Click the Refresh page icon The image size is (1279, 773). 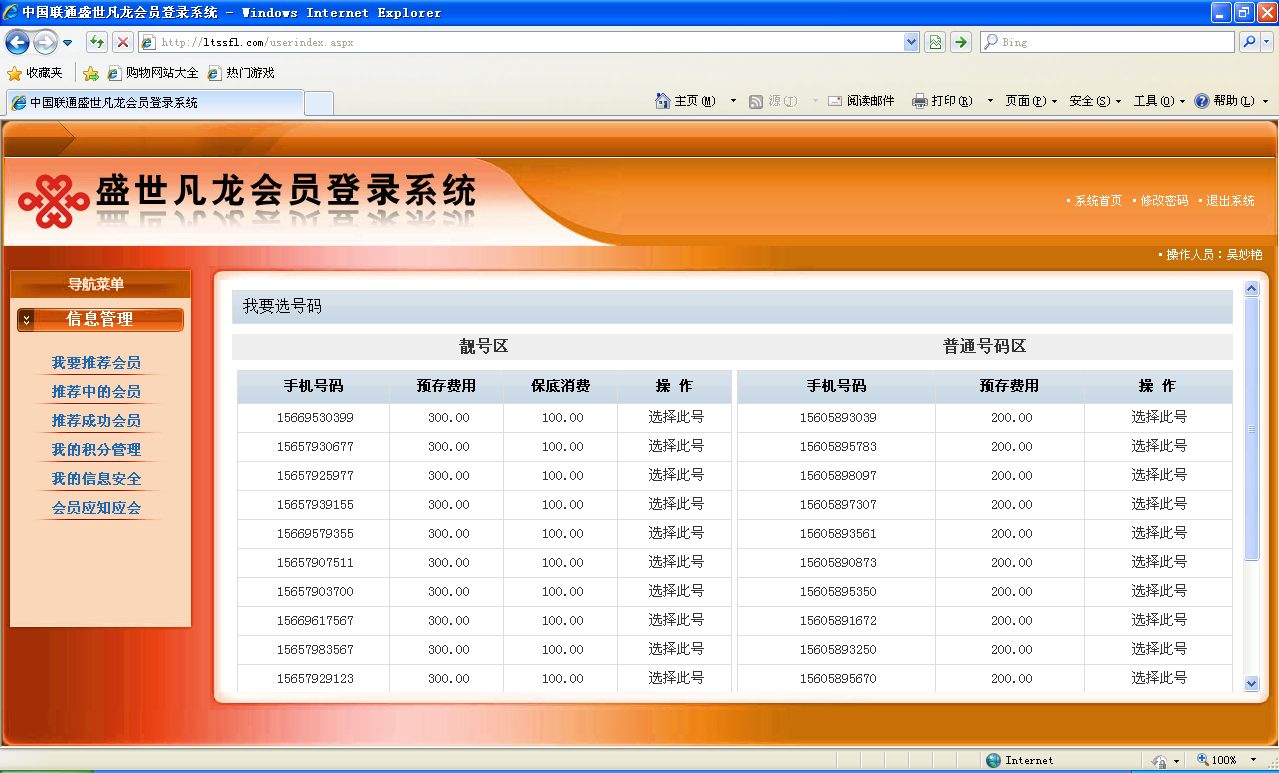coord(97,42)
